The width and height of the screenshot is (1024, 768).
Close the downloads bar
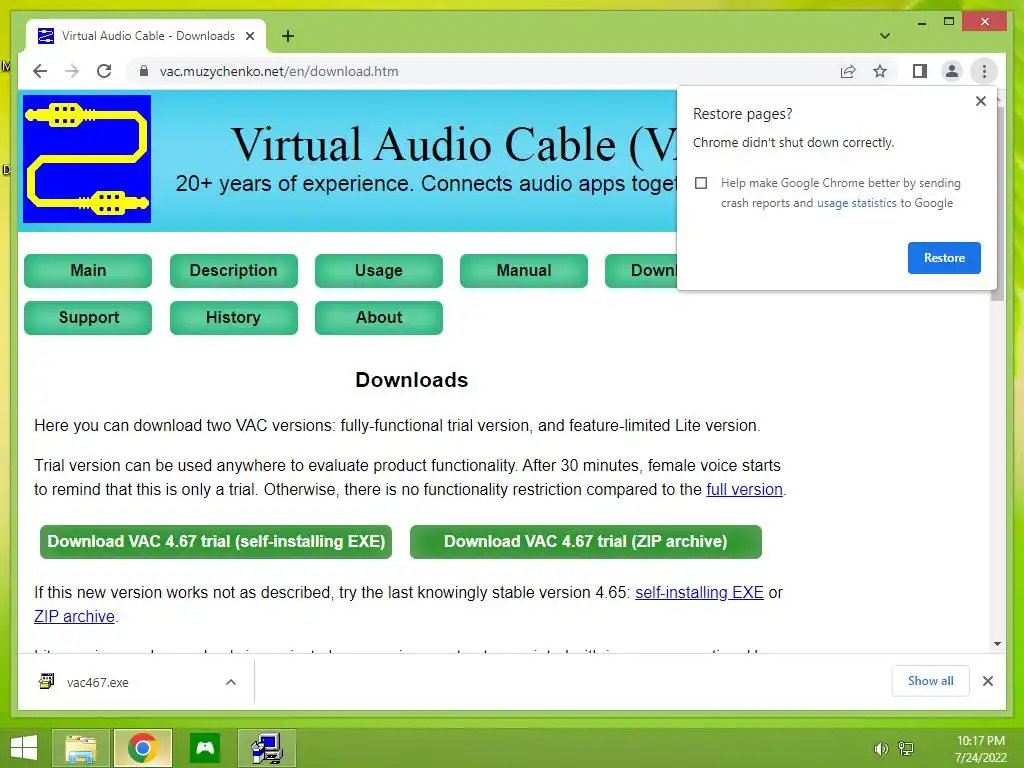pos(987,681)
